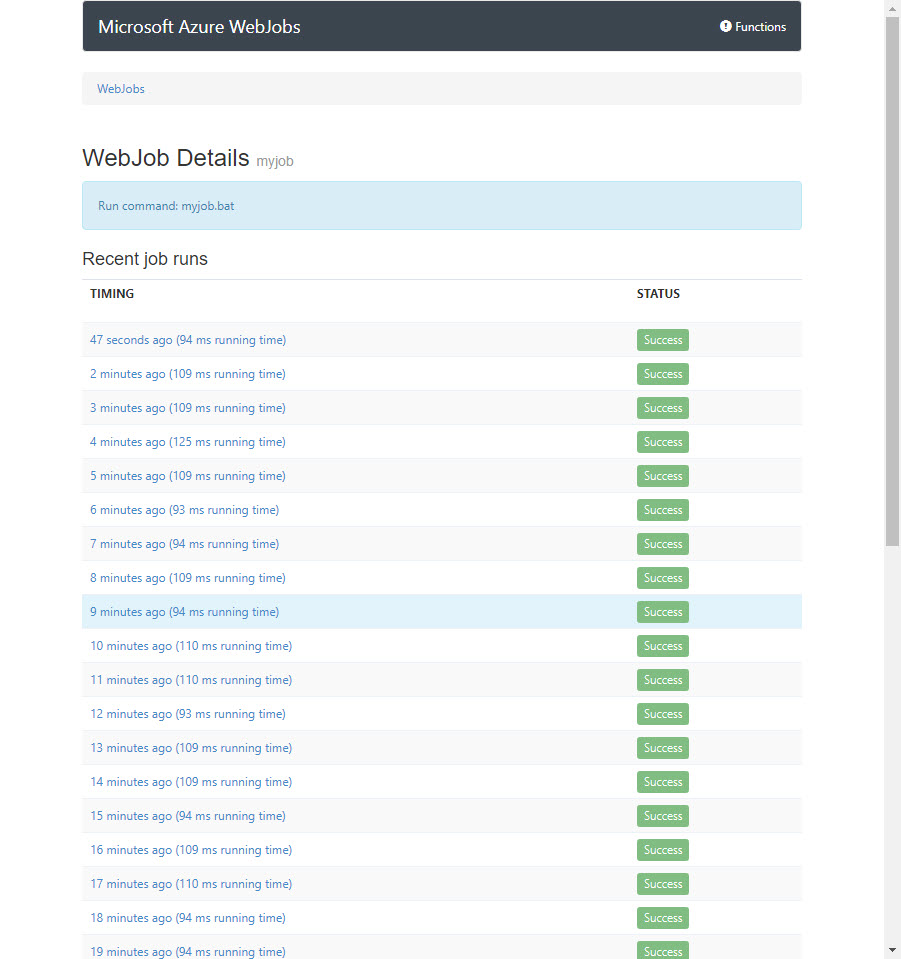The width and height of the screenshot is (901, 959).
Task: Go to Microsoft Azure WebJobs home
Action: 199,27
